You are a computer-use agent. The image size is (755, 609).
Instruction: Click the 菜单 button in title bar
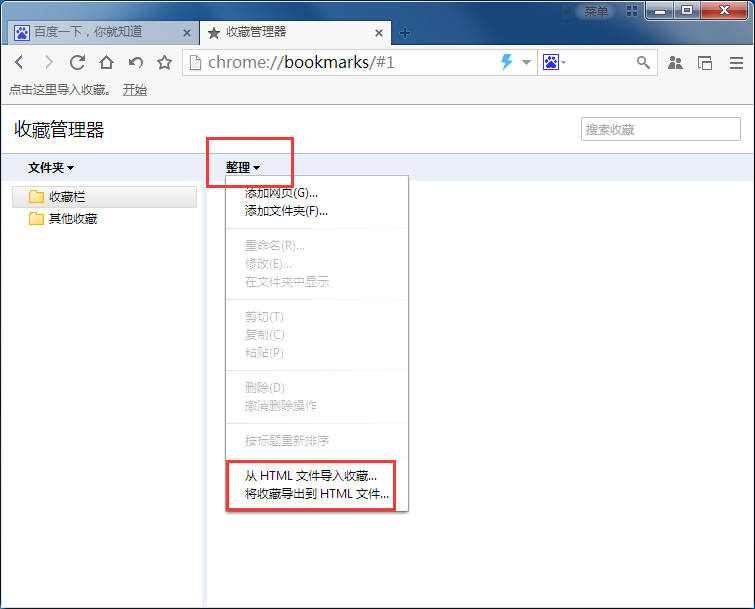[596, 11]
